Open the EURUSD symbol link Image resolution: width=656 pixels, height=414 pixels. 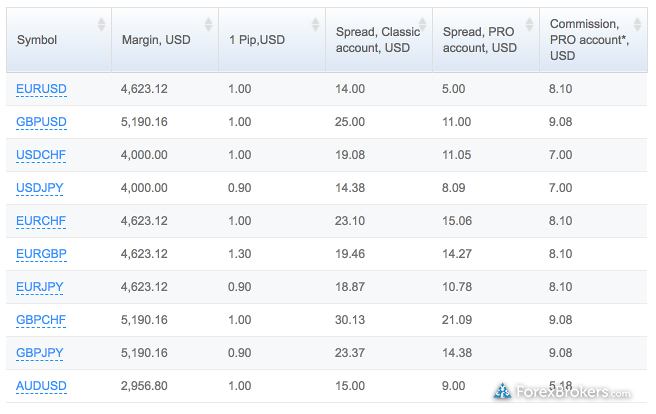(x=41, y=89)
